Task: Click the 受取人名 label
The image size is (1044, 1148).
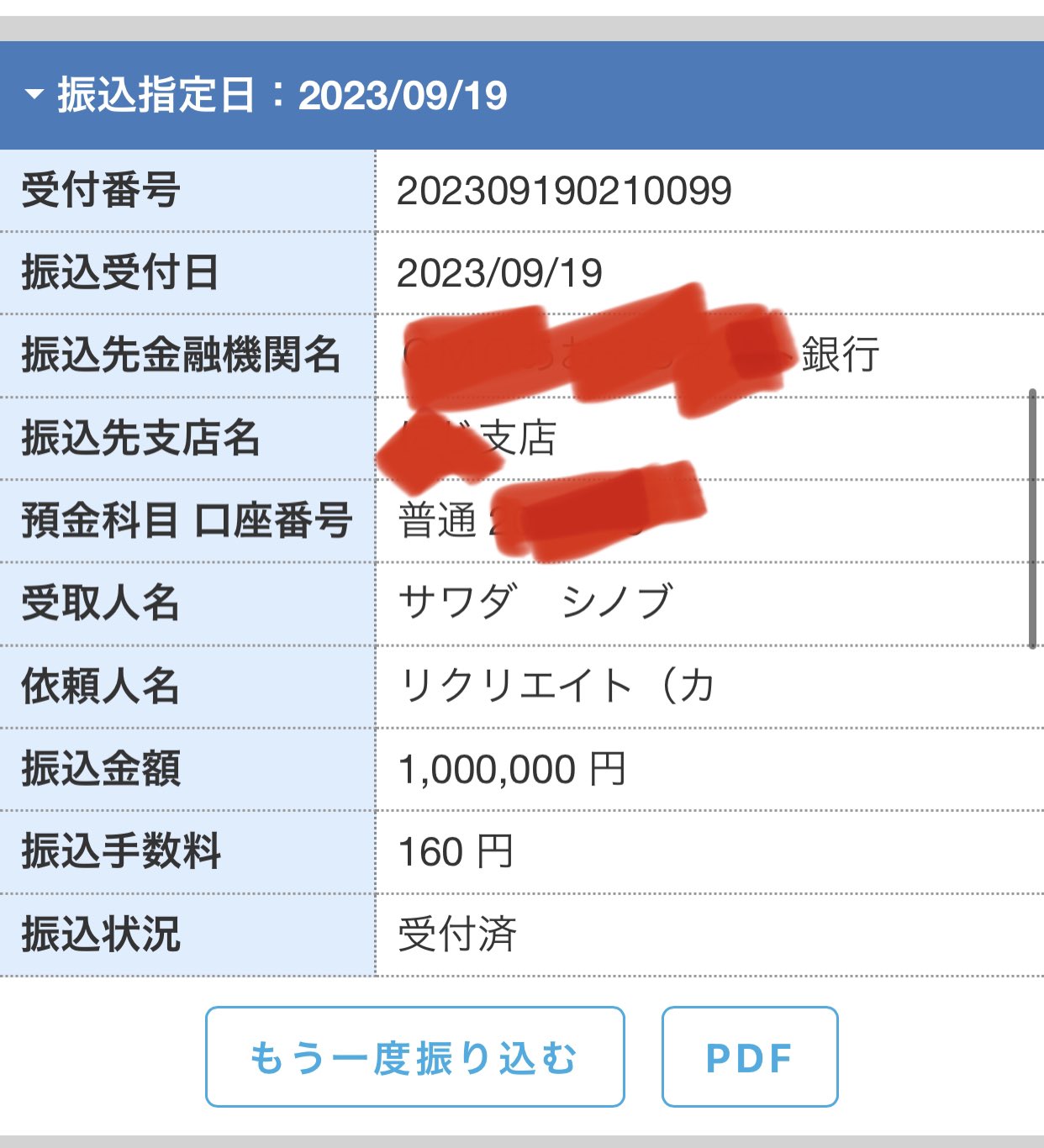Action: (101, 603)
